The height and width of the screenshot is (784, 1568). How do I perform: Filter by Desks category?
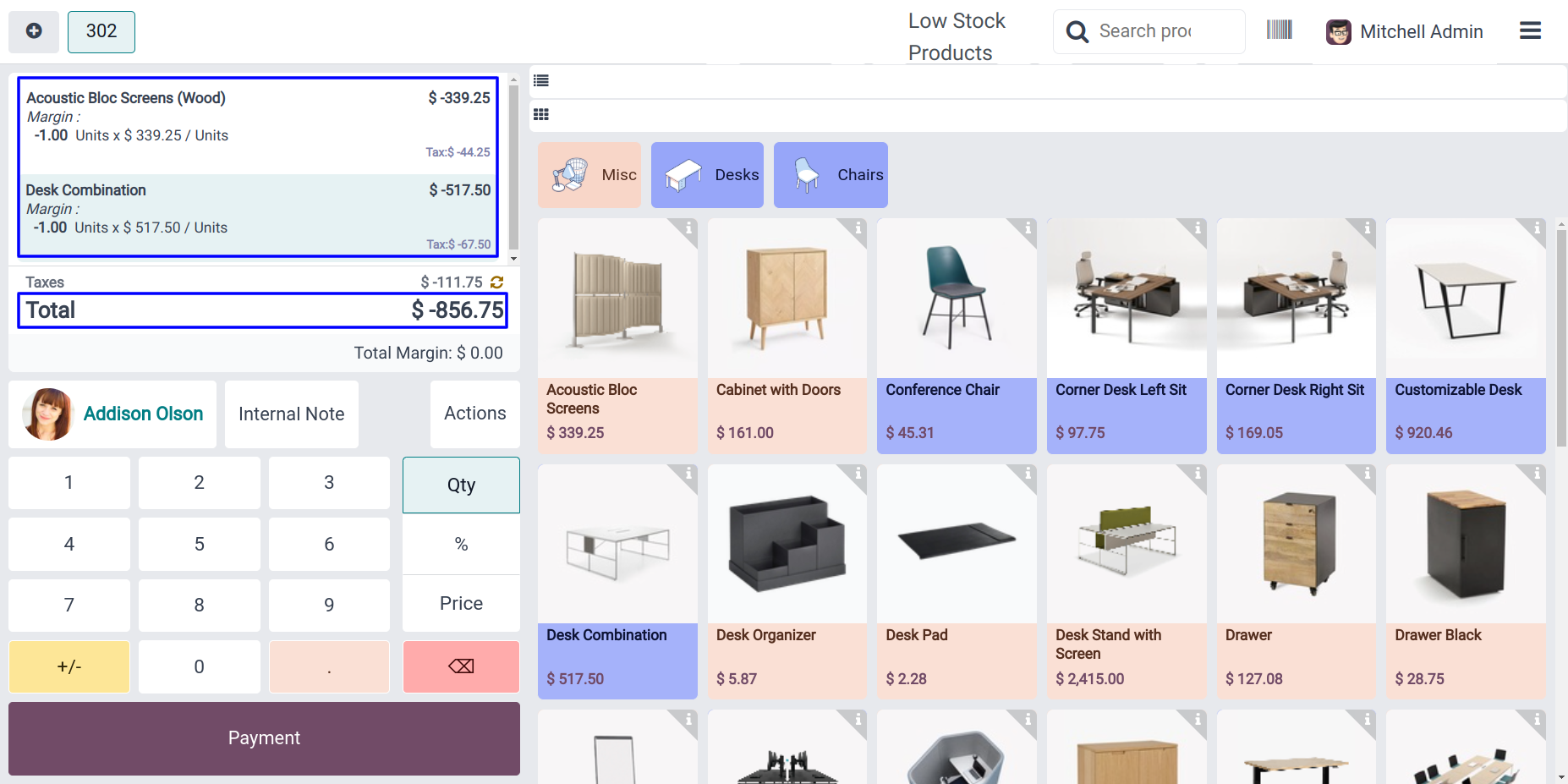coord(707,175)
